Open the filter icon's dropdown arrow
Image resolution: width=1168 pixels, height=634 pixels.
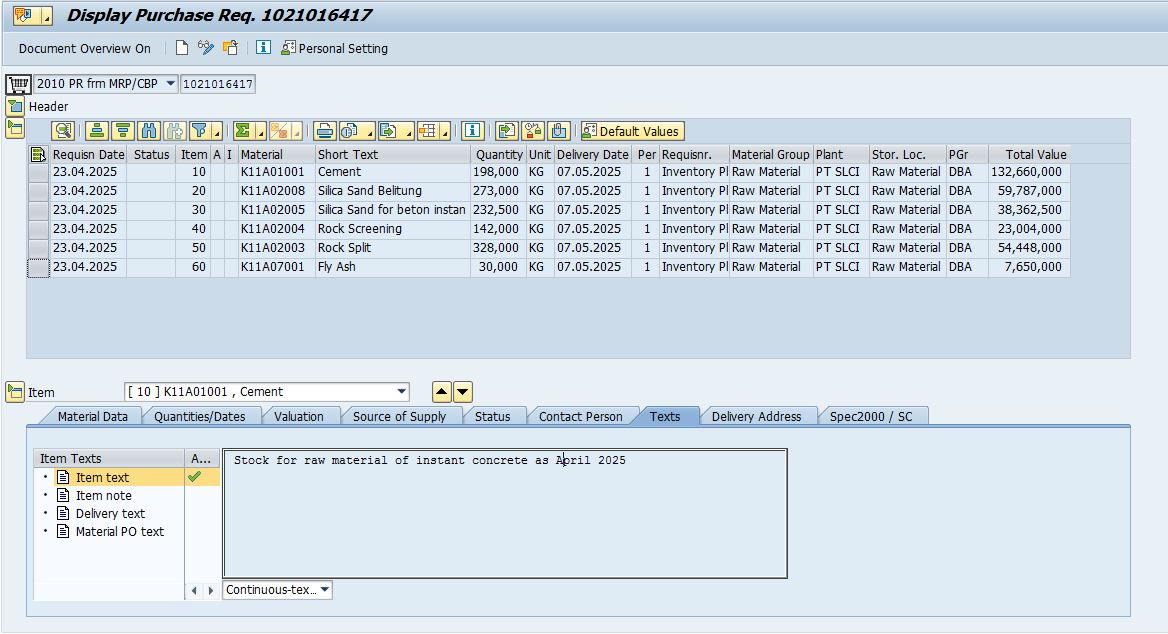[217, 132]
